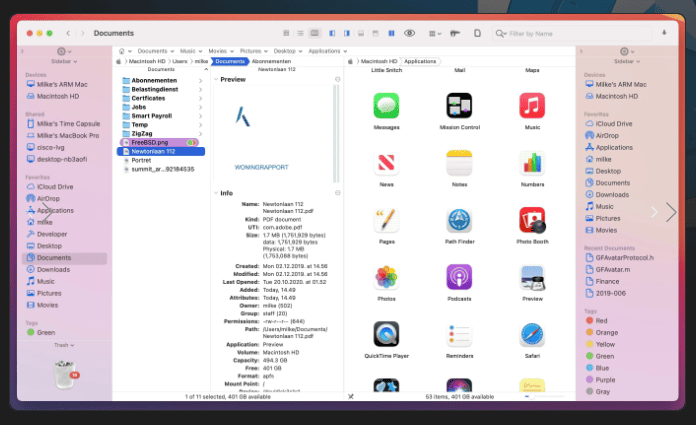Click Abonnementen in the path bar
This screenshot has width=696, height=425.
[271, 61]
